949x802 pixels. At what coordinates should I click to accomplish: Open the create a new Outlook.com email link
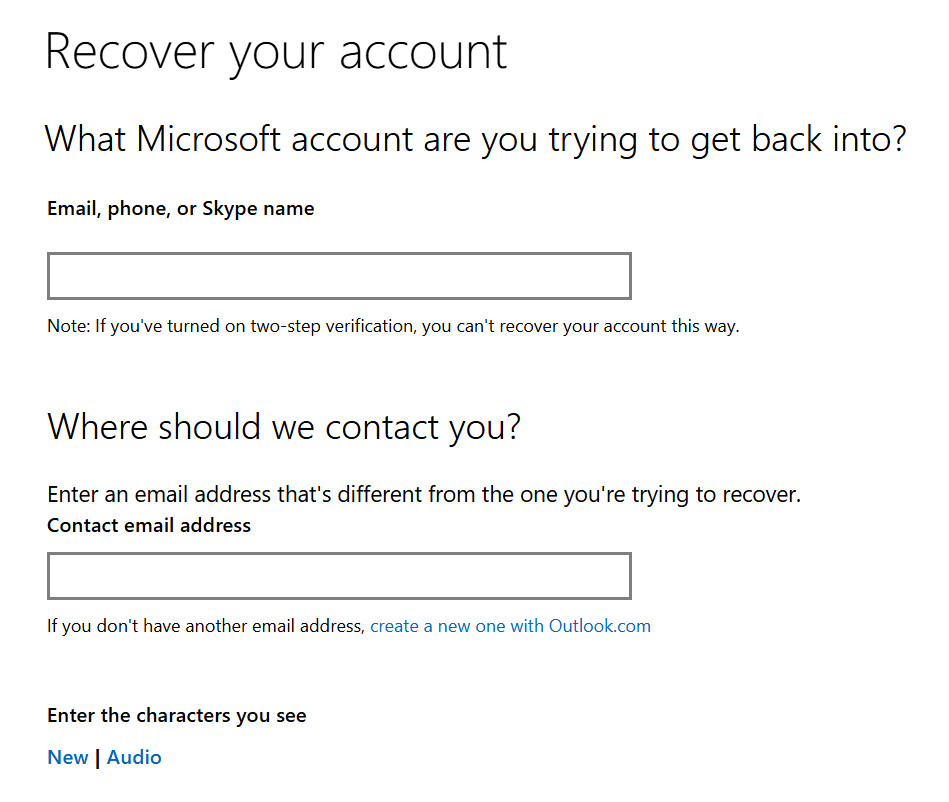tap(510, 626)
